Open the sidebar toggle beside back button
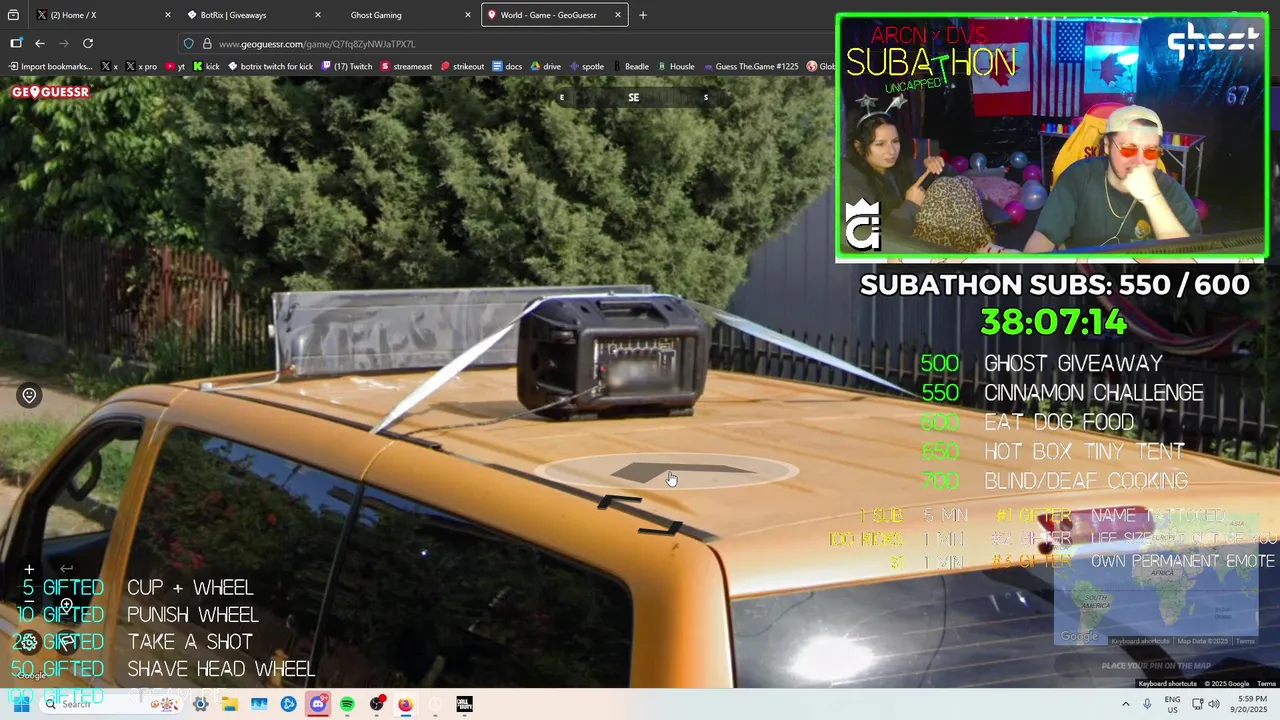 click(16, 43)
